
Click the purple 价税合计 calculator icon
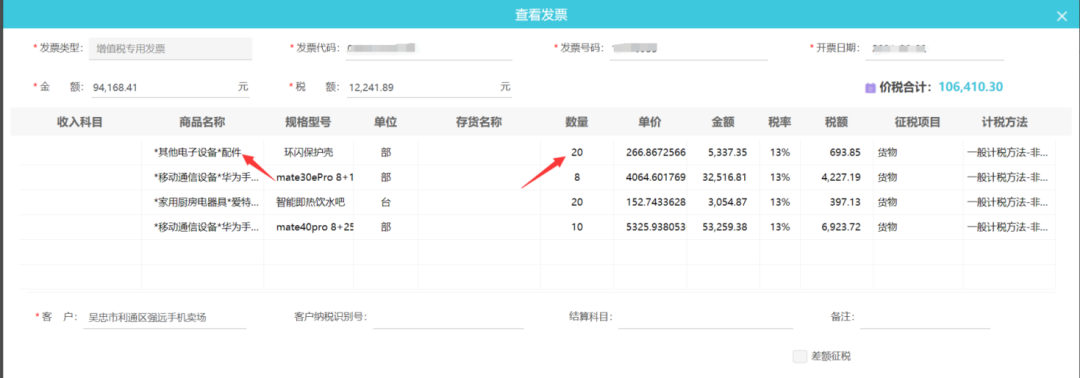coord(871,87)
